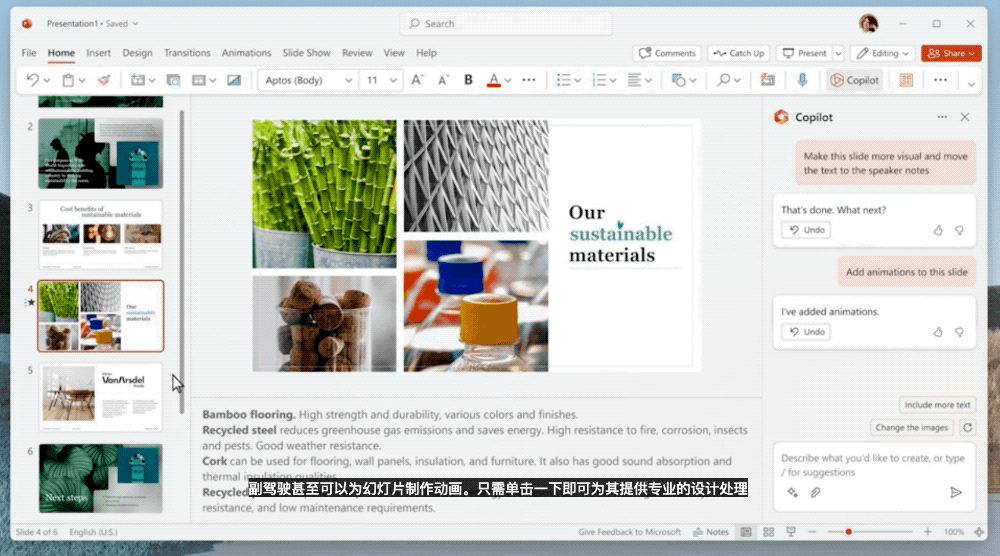Switch to Slide Sorter view in status bar
This screenshot has height=556, width=1000.
click(x=768, y=532)
